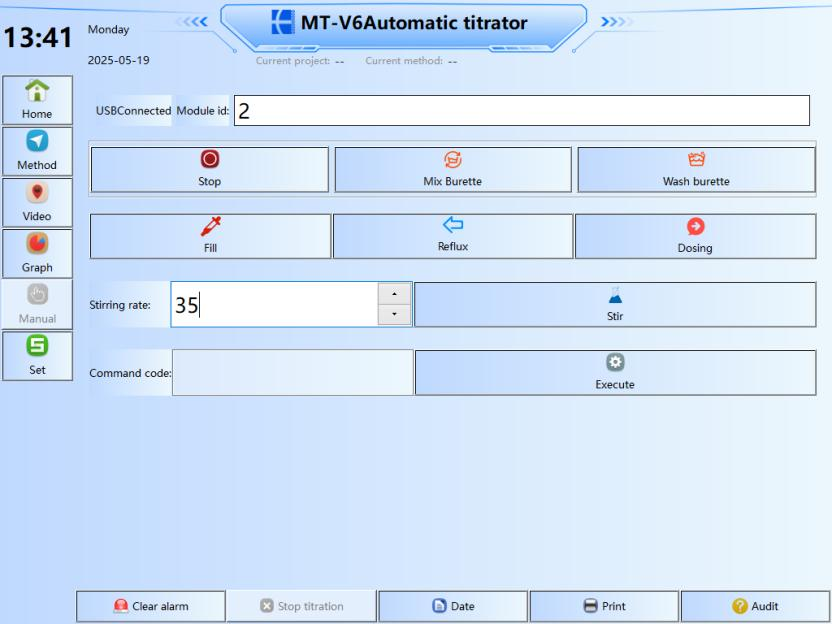Go to the Method section
832x624 pixels.
coord(36,152)
